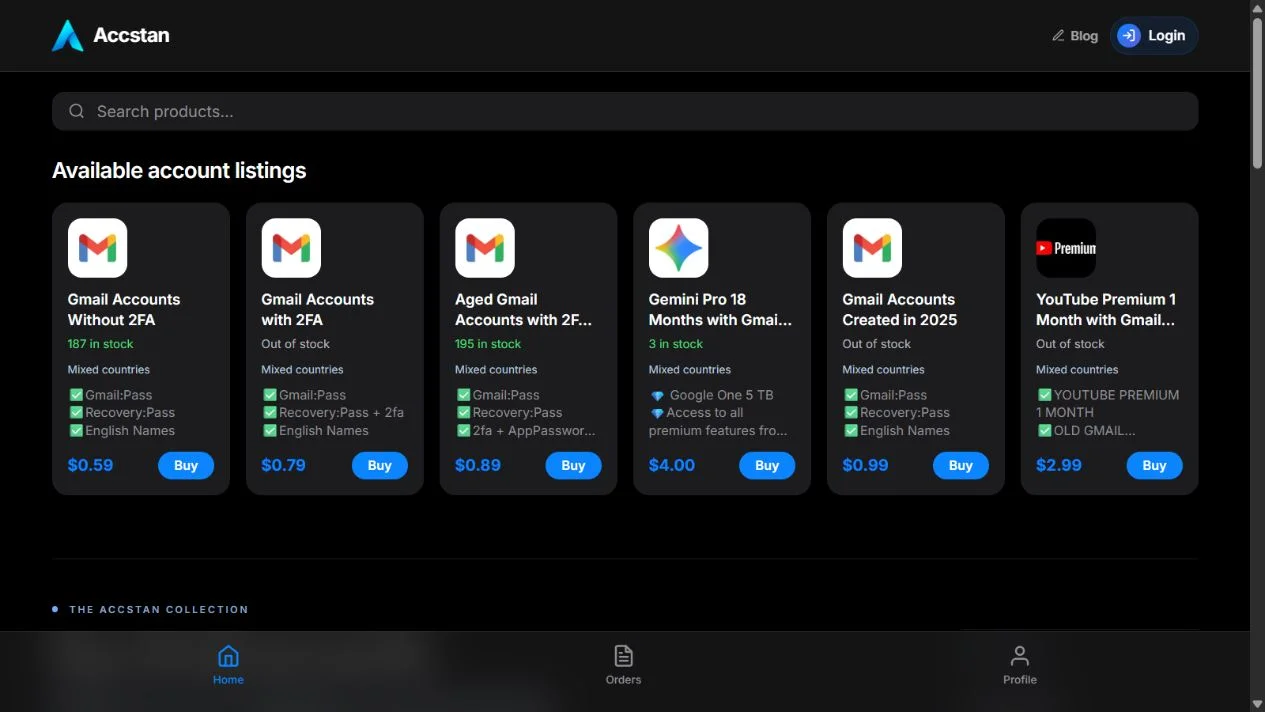
Task: Click the Google One 5 TB feature line
Action: pos(712,395)
